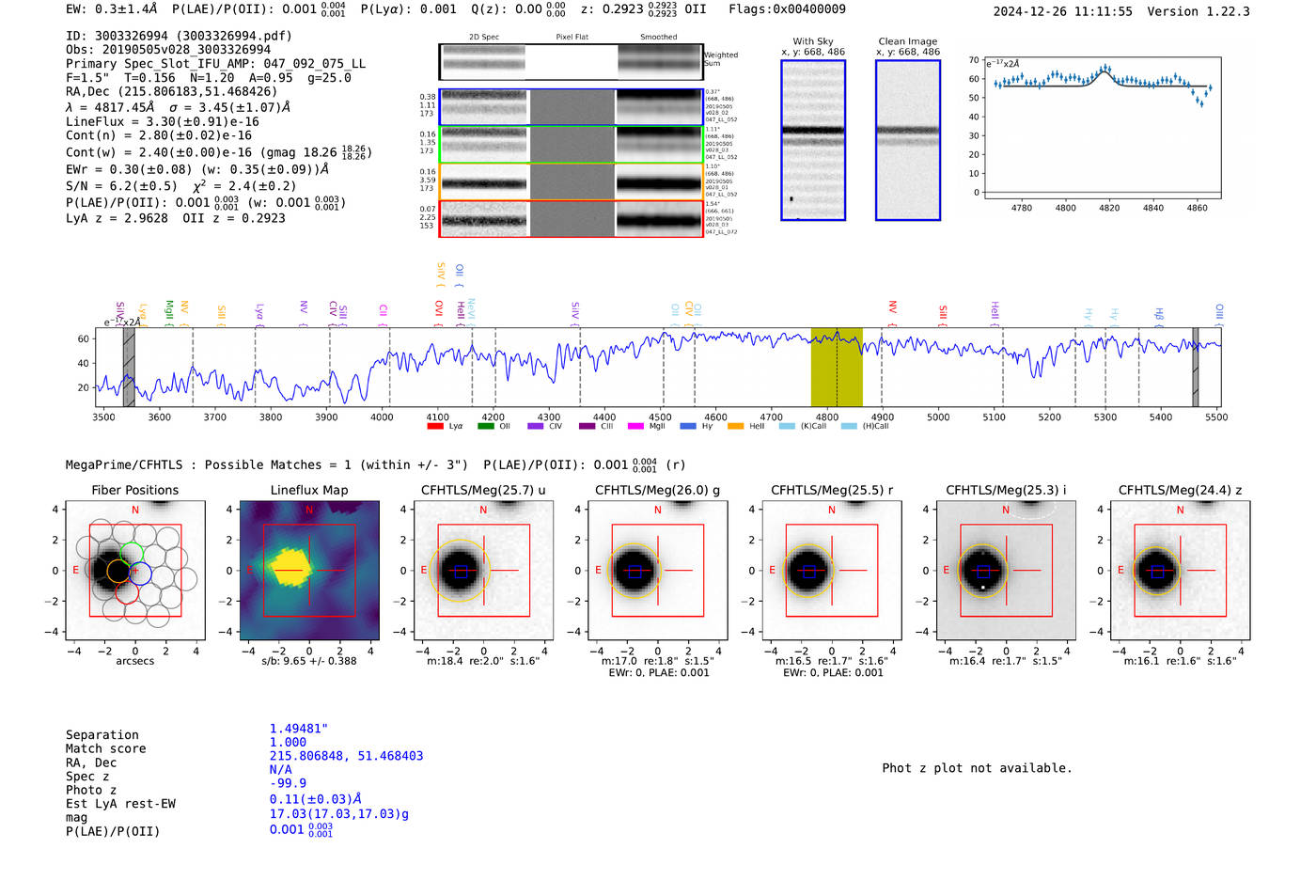1316x896 pixels.
Task: Open the Fiber Positions image panel
Action: click(135, 570)
